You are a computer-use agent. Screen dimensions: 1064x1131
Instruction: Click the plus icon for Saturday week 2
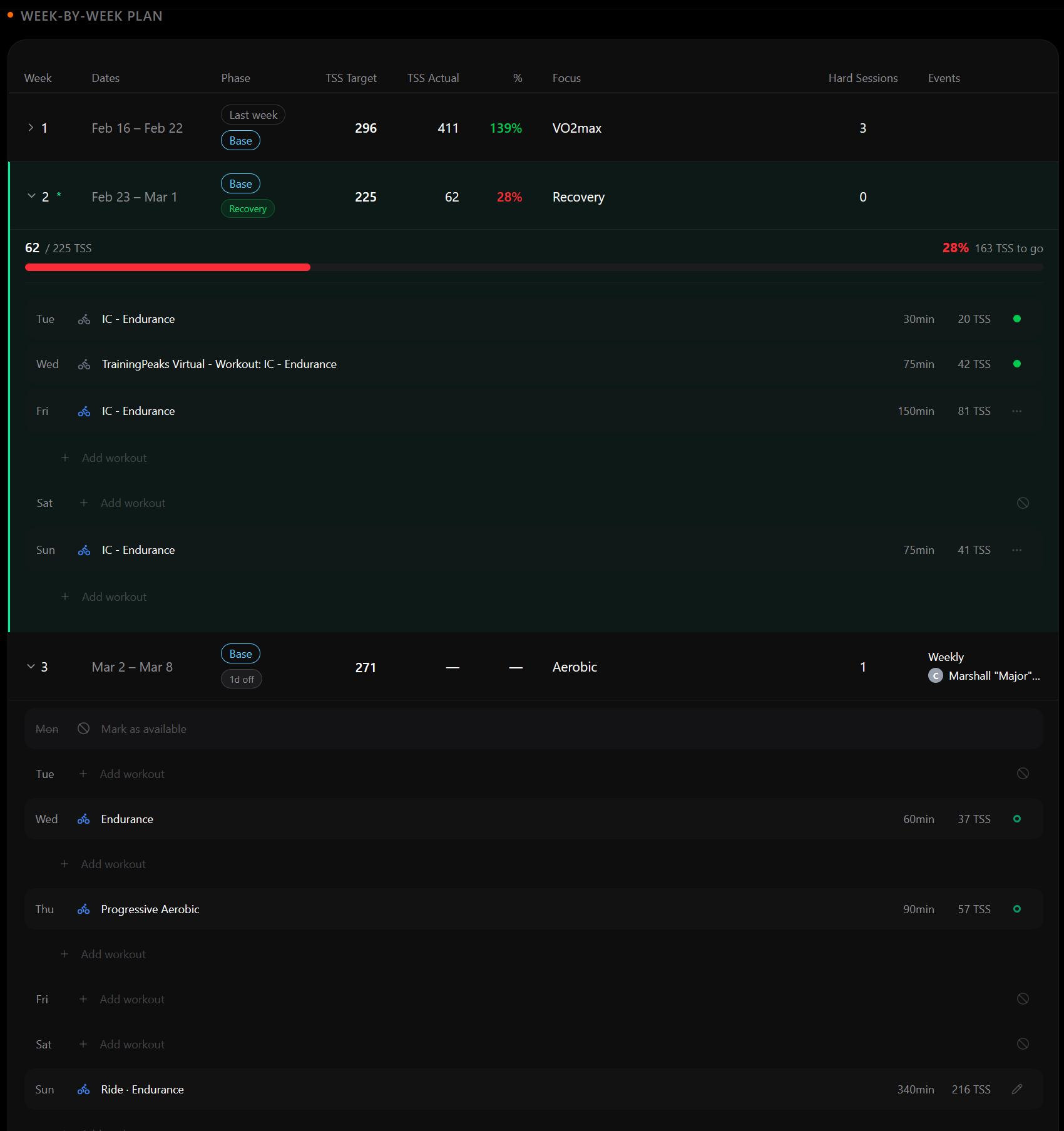coord(84,503)
